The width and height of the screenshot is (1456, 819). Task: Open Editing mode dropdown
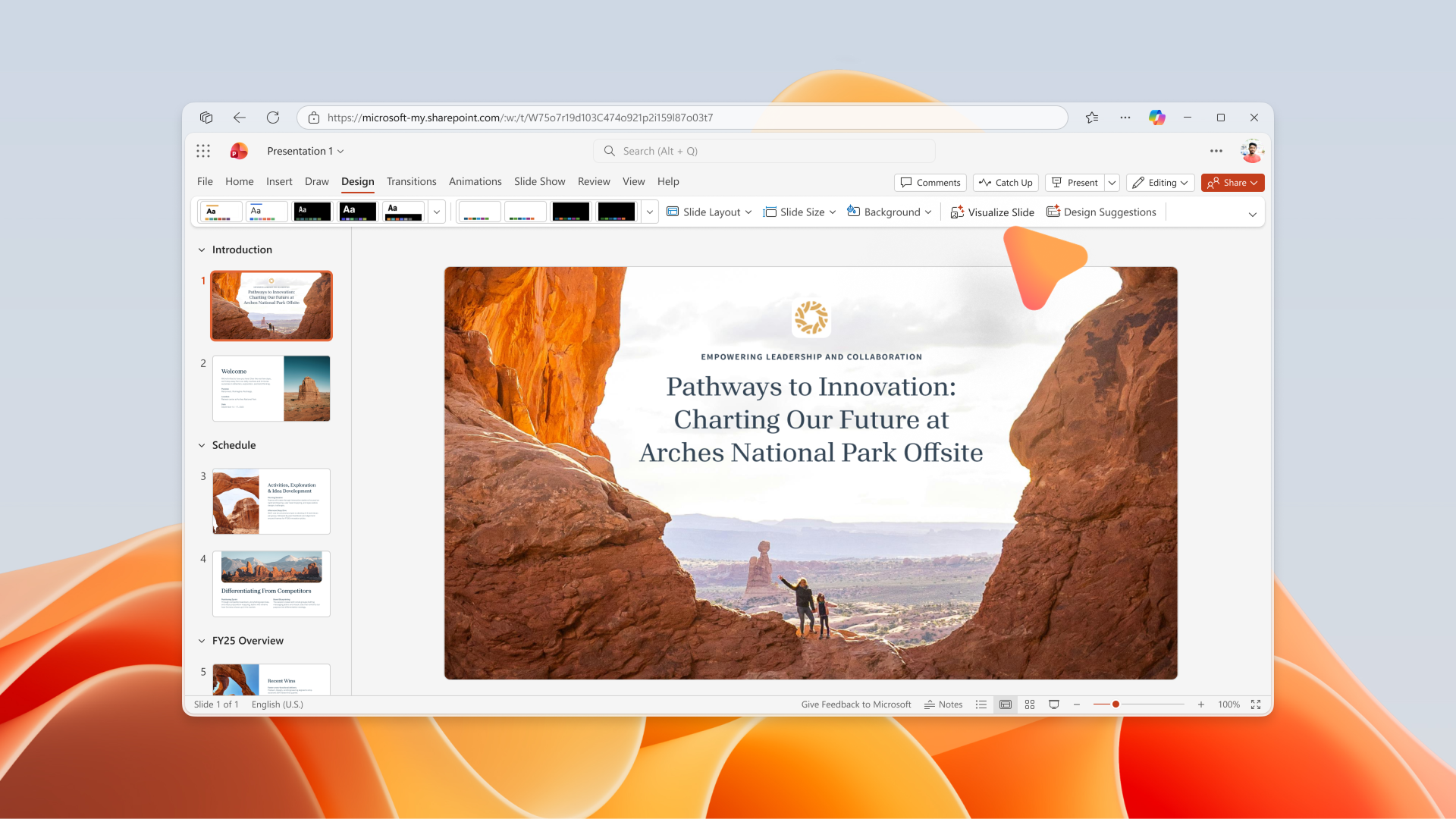[1160, 183]
